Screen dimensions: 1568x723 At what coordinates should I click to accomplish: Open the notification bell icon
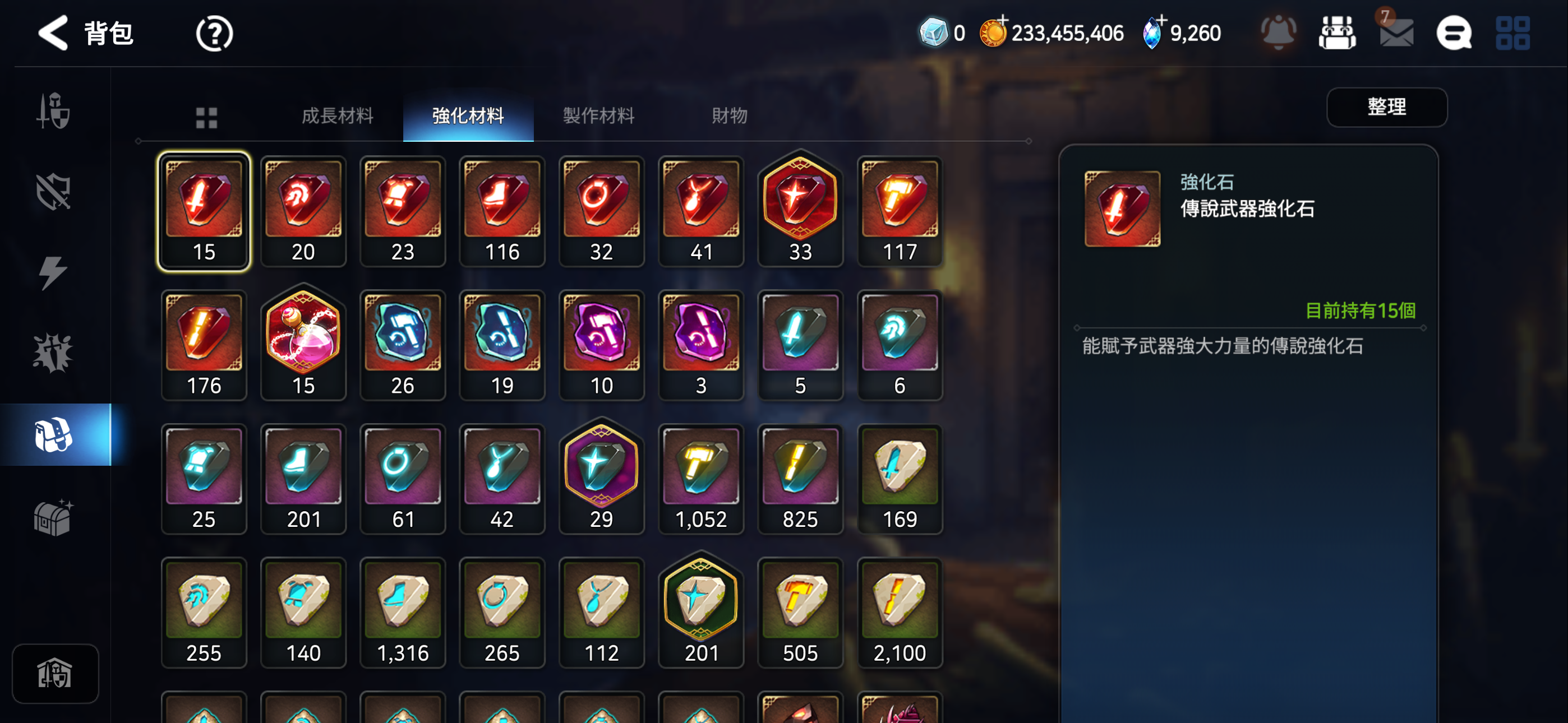[x=1279, y=33]
